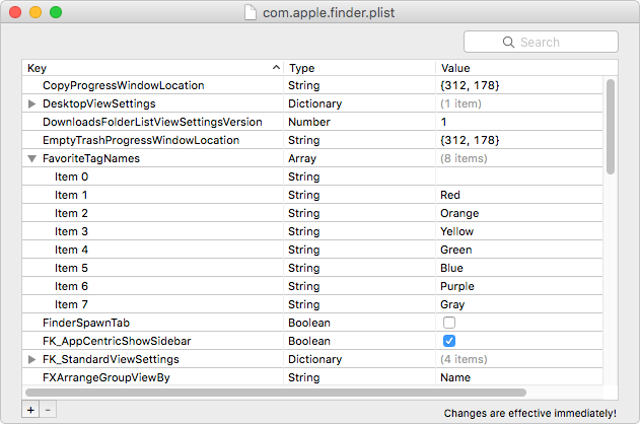Screen dimensions: 640x424
Task: Click the vertical scrollbar thumb
Action: click(611, 127)
